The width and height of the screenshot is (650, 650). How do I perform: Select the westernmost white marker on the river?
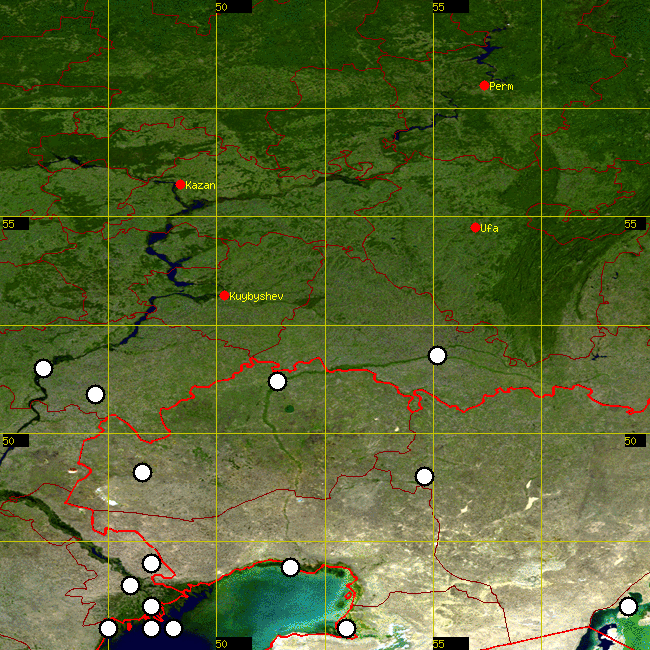click(44, 368)
